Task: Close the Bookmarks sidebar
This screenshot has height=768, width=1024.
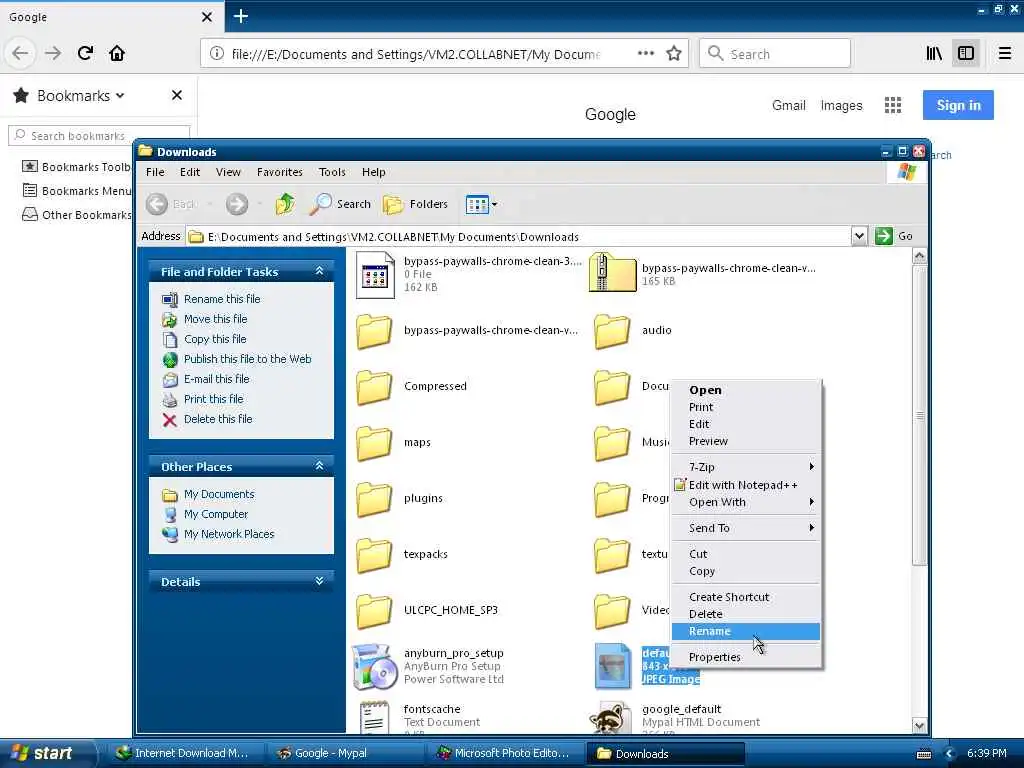Action: pyautogui.click(x=176, y=95)
